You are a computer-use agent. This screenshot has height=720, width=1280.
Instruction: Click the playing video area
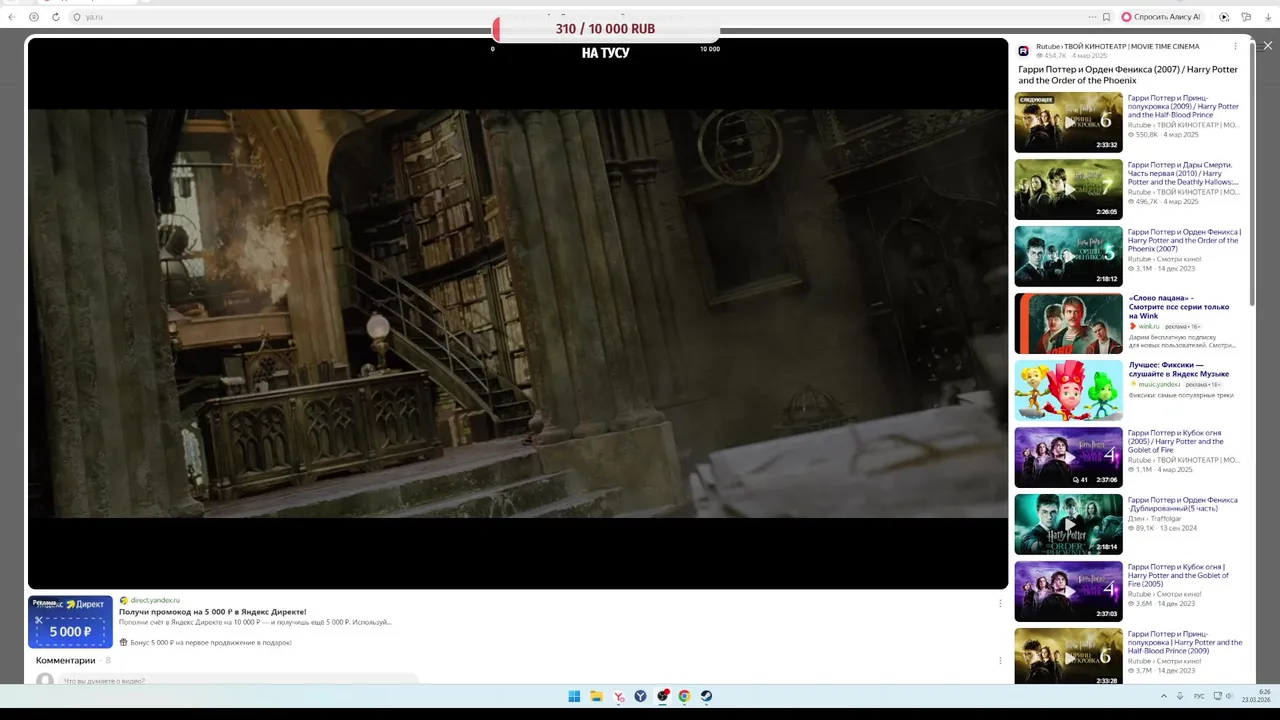518,313
